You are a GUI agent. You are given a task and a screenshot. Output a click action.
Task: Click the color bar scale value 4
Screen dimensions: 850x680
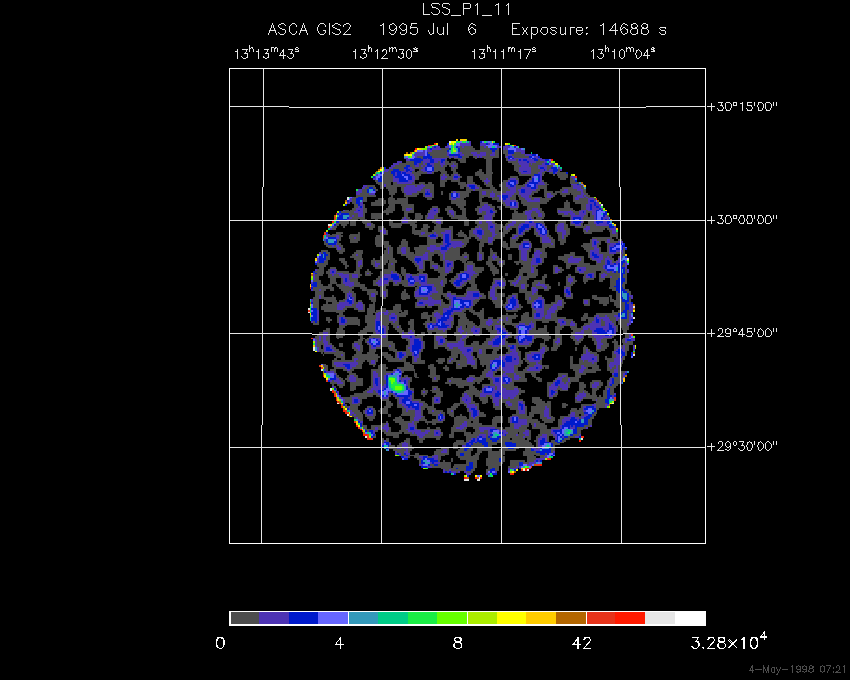pos(339,644)
